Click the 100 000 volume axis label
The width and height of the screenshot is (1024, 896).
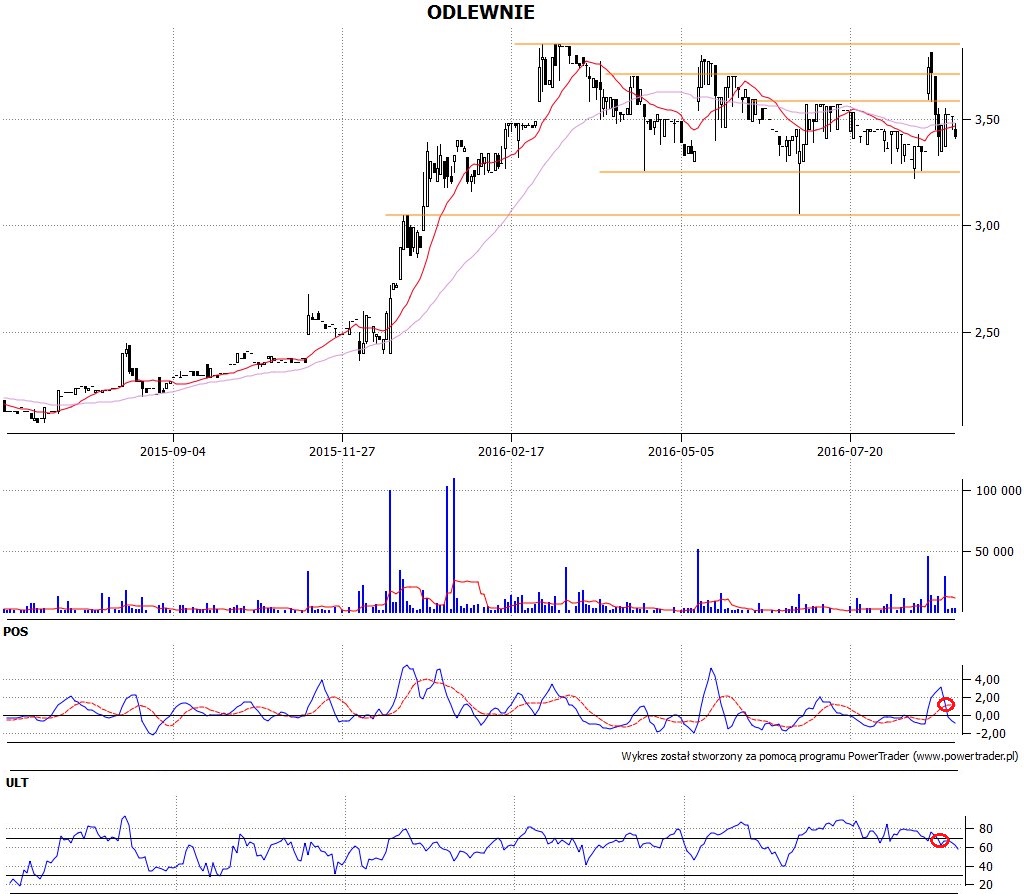point(998,490)
